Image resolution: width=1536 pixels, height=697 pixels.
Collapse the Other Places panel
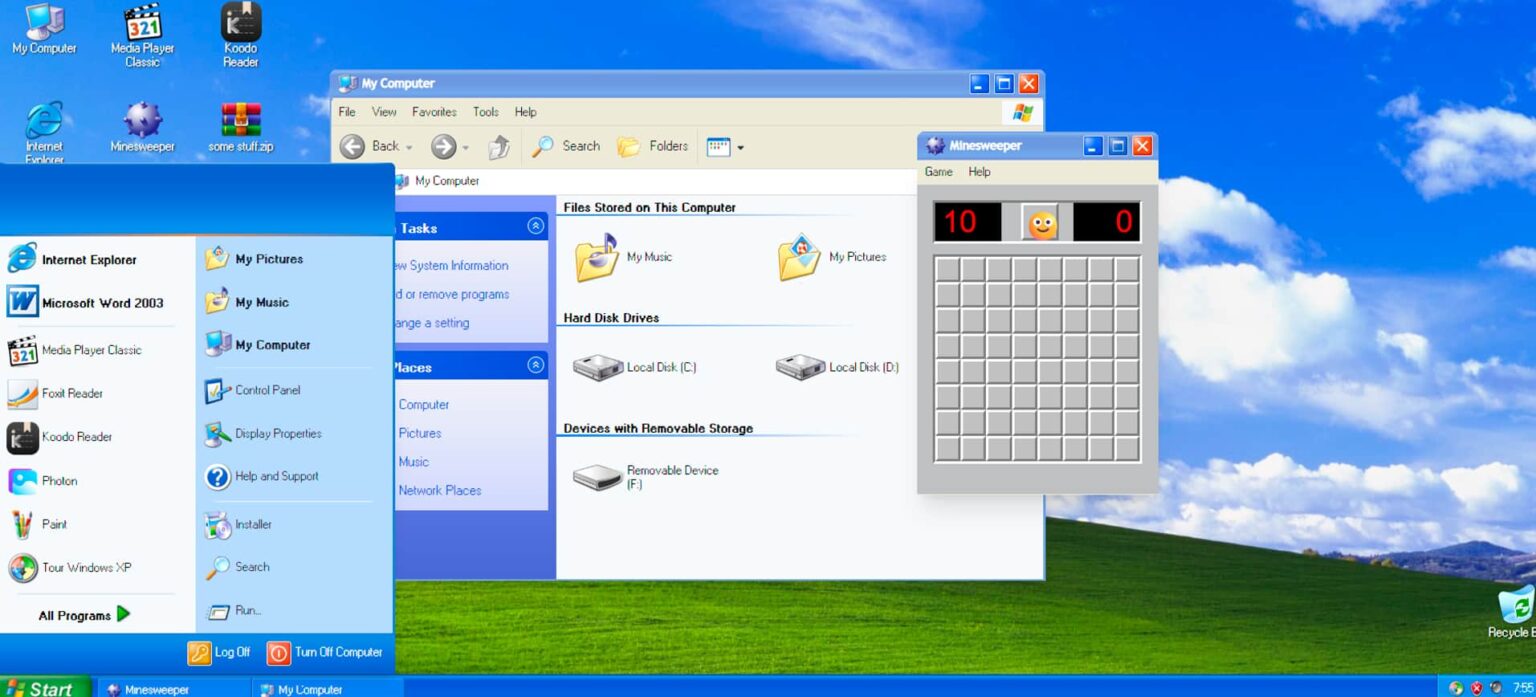coord(537,365)
